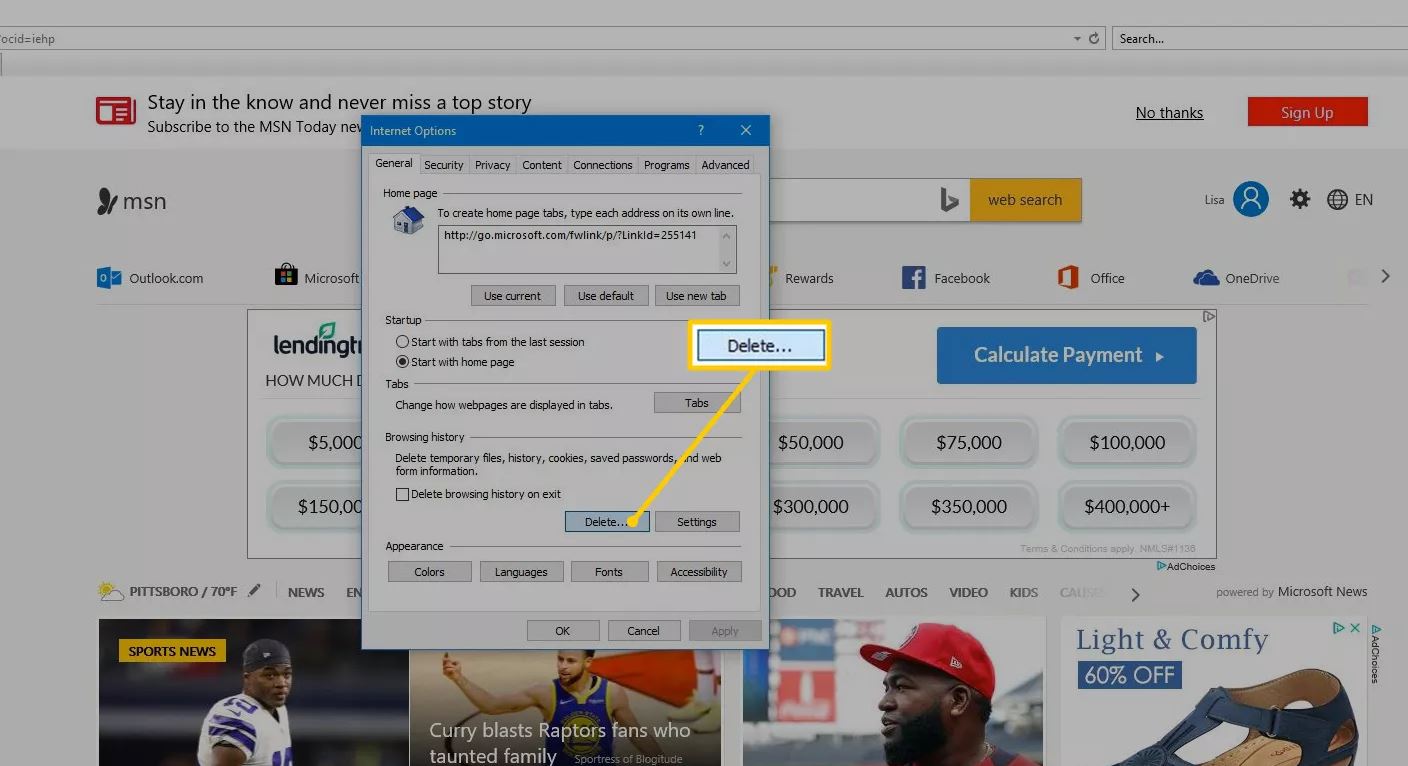Image resolution: width=1408 pixels, height=766 pixels.
Task: Click the Outlook.com icon
Action: tap(109, 278)
